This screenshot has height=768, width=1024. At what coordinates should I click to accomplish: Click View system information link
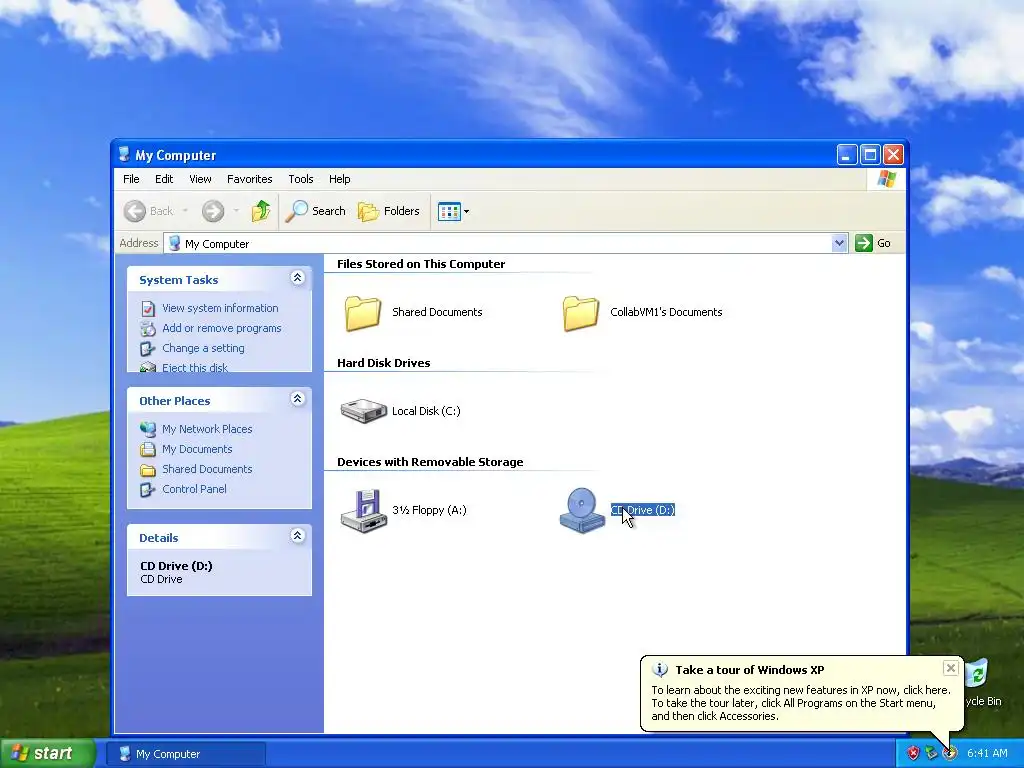coord(220,308)
